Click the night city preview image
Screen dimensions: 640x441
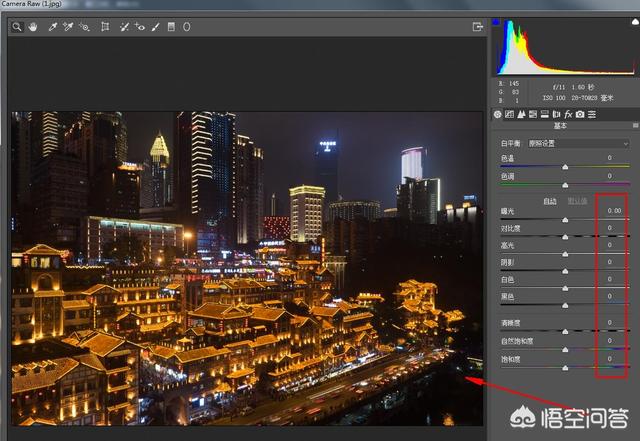pos(247,269)
